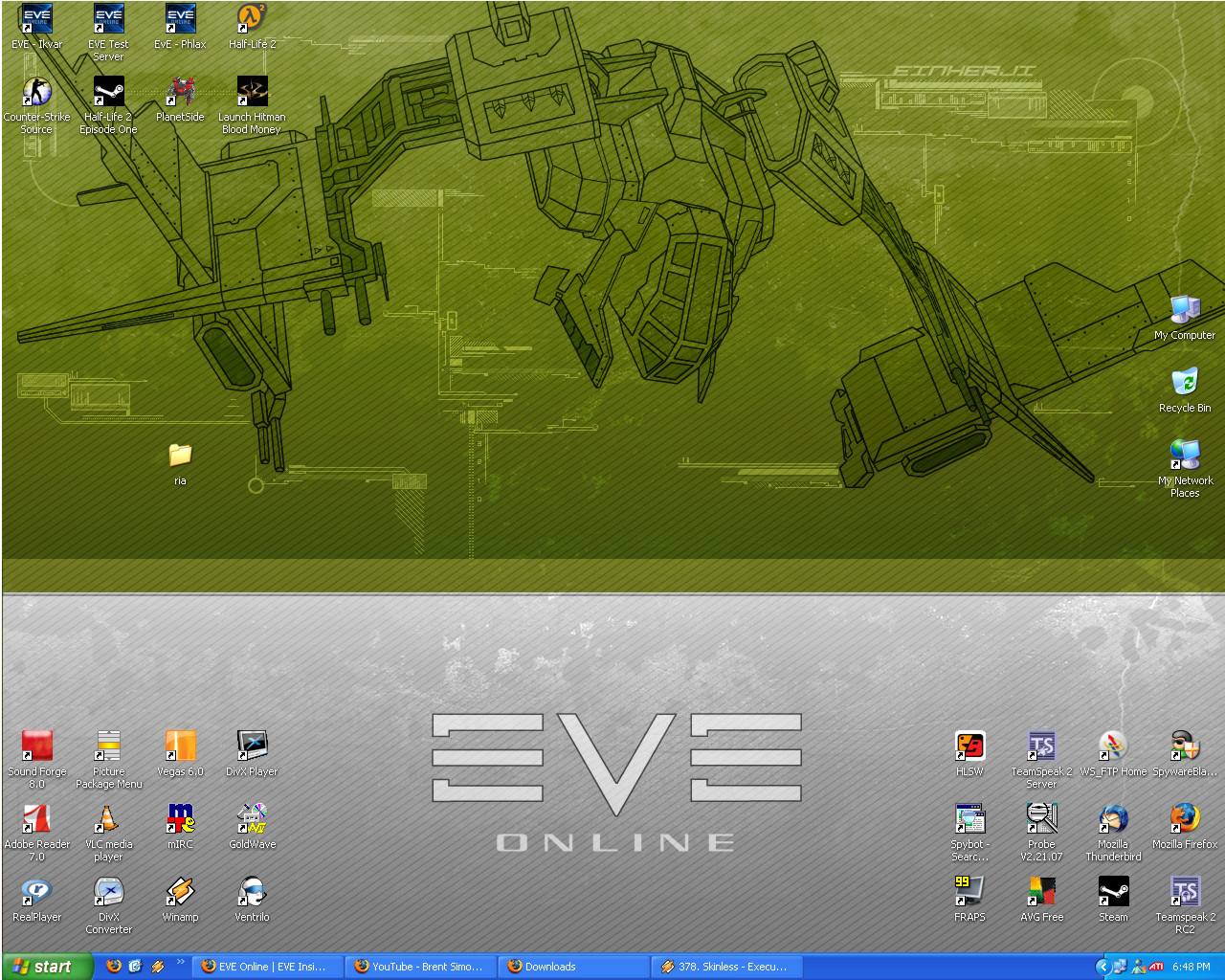Open the EVE - Ikvar desktop shortcut
1225x980 pixels.
[36, 27]
